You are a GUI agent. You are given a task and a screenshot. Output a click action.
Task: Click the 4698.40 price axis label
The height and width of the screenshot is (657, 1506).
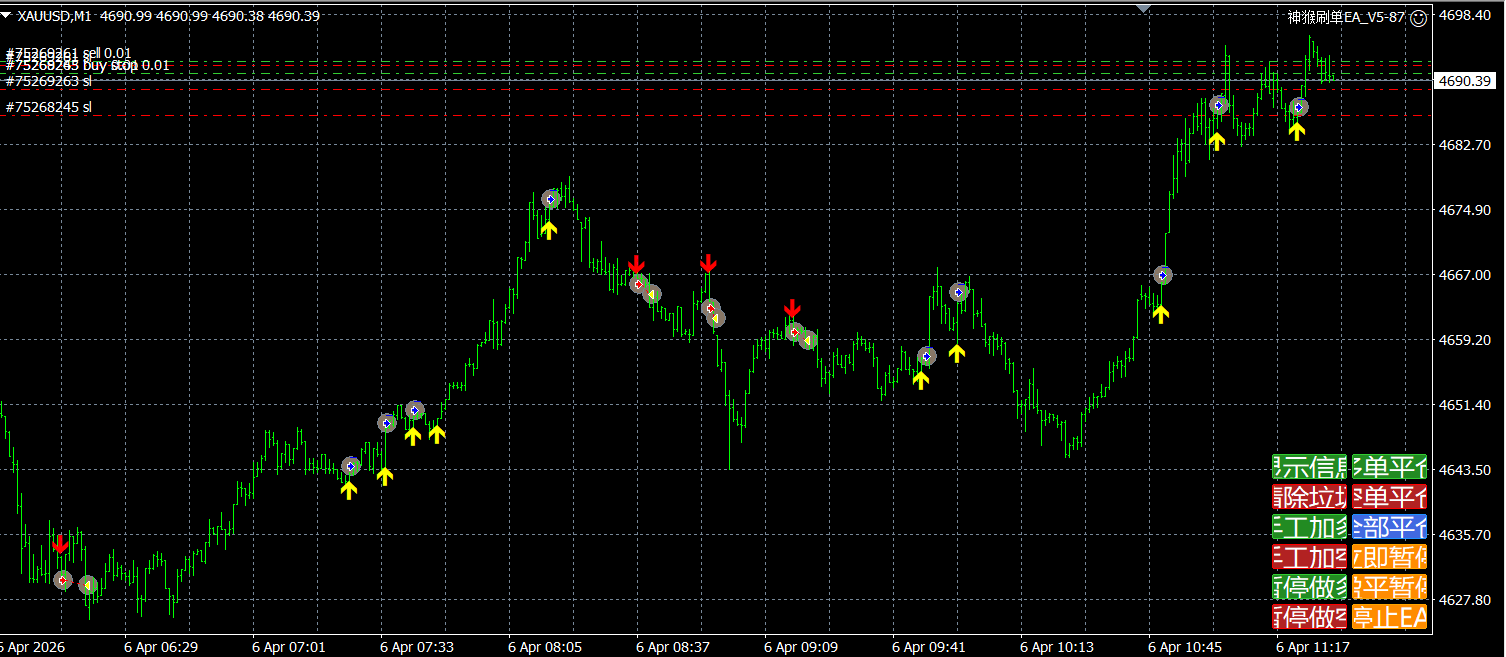(x=1464, y=15)
